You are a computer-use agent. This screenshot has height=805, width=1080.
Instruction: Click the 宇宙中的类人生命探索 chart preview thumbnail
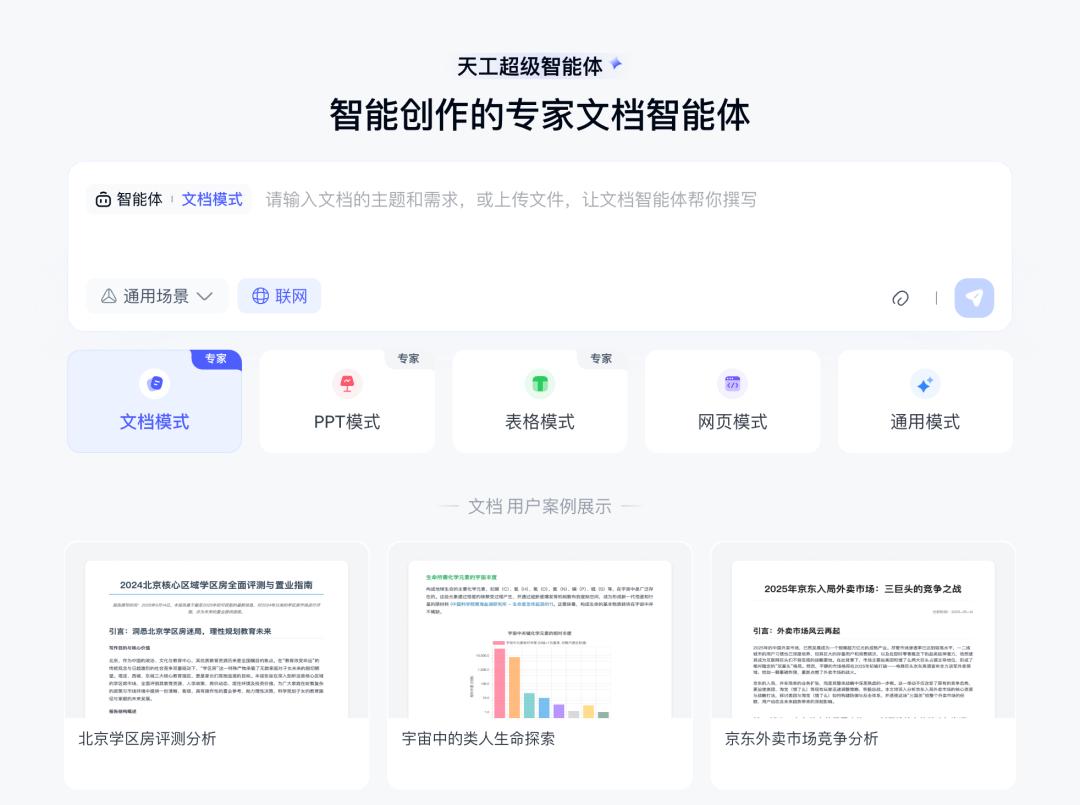click(540, 640)
